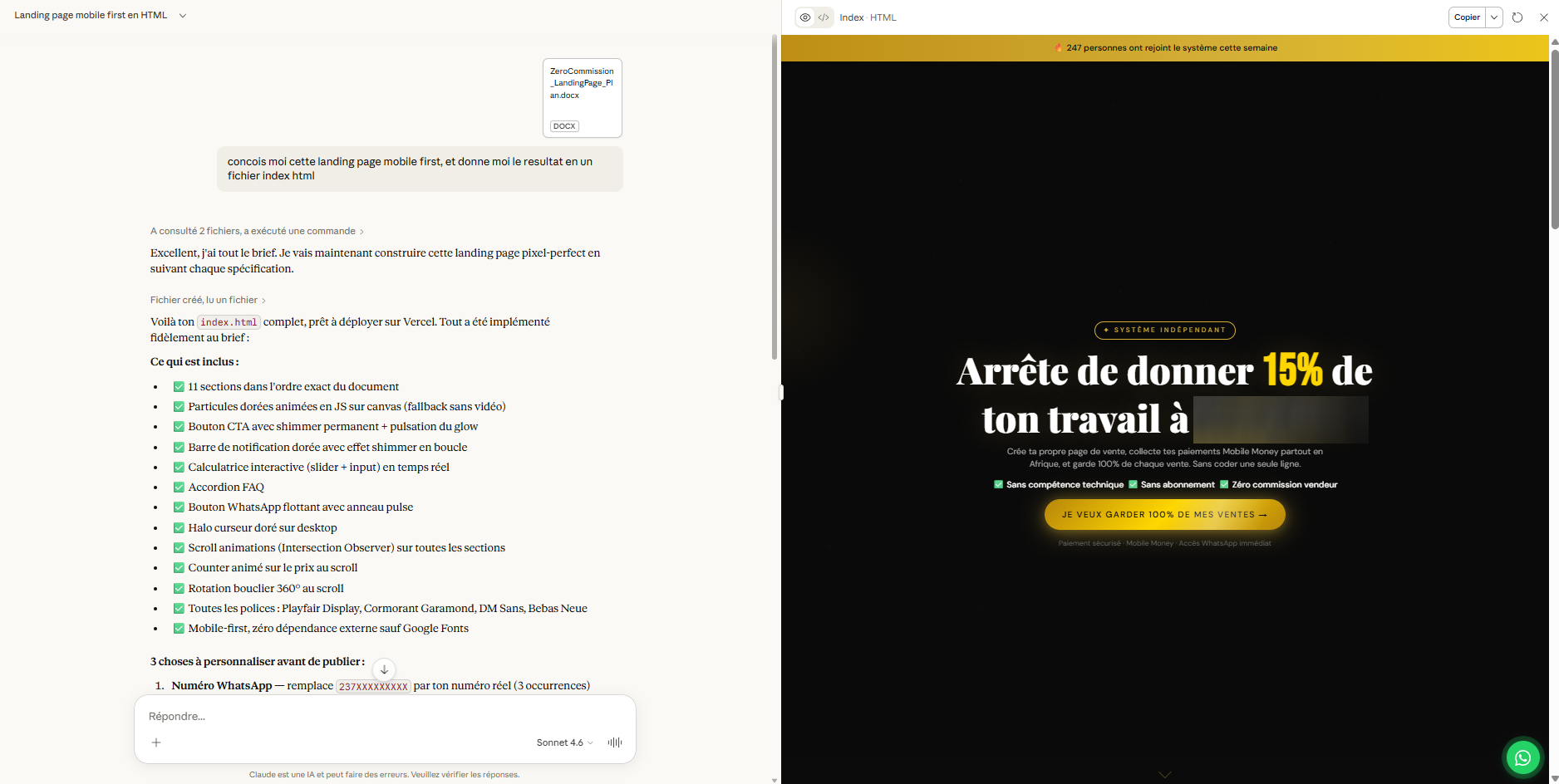1559x784 pixels.
Task: Click the 'Sans compétence technique' check mark
Action: pos(998,484)
